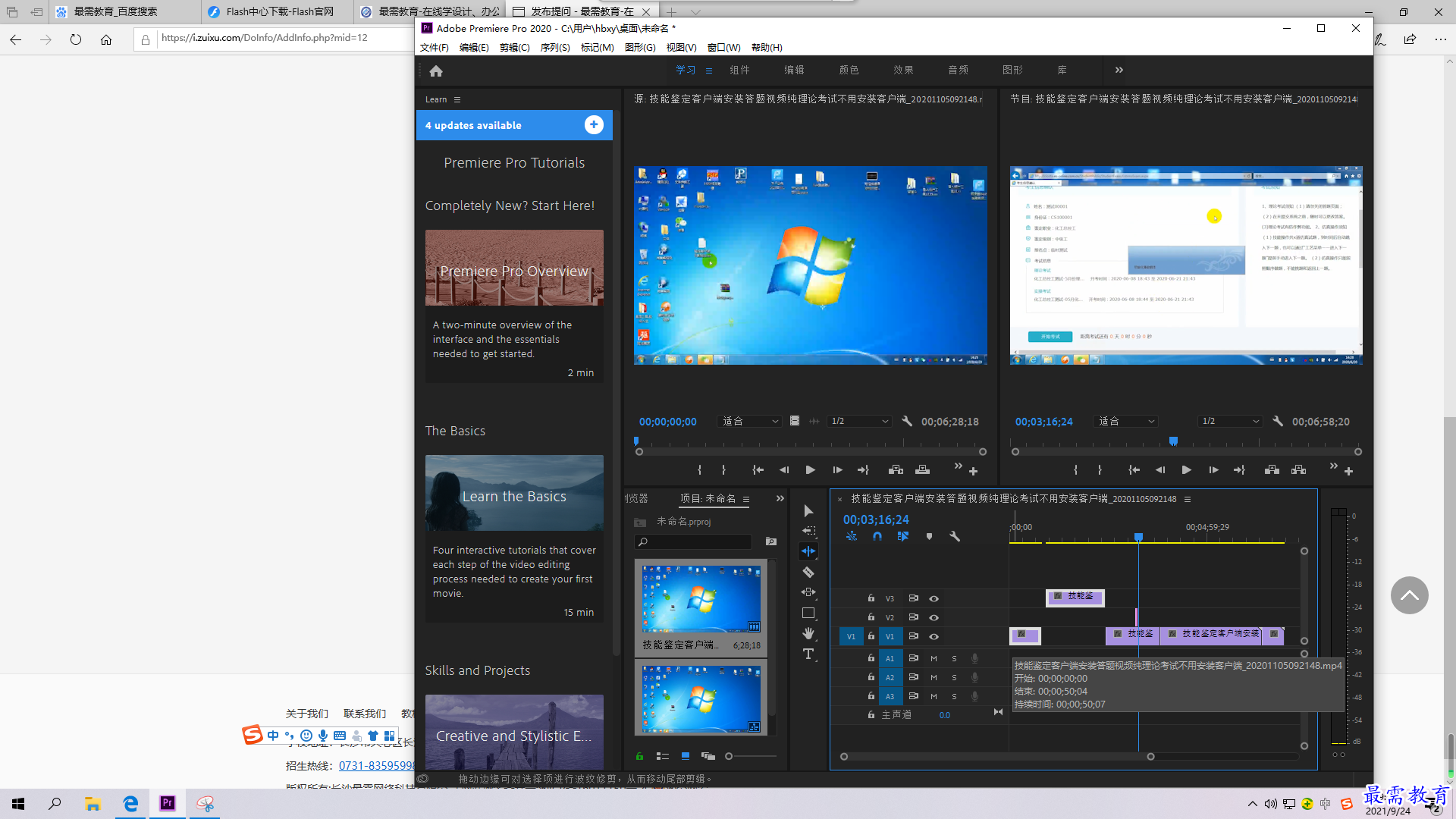This screenshot has height=819, width=1456.
Task: Click 4 updates available plus button
Action: [x=594, y=125]
